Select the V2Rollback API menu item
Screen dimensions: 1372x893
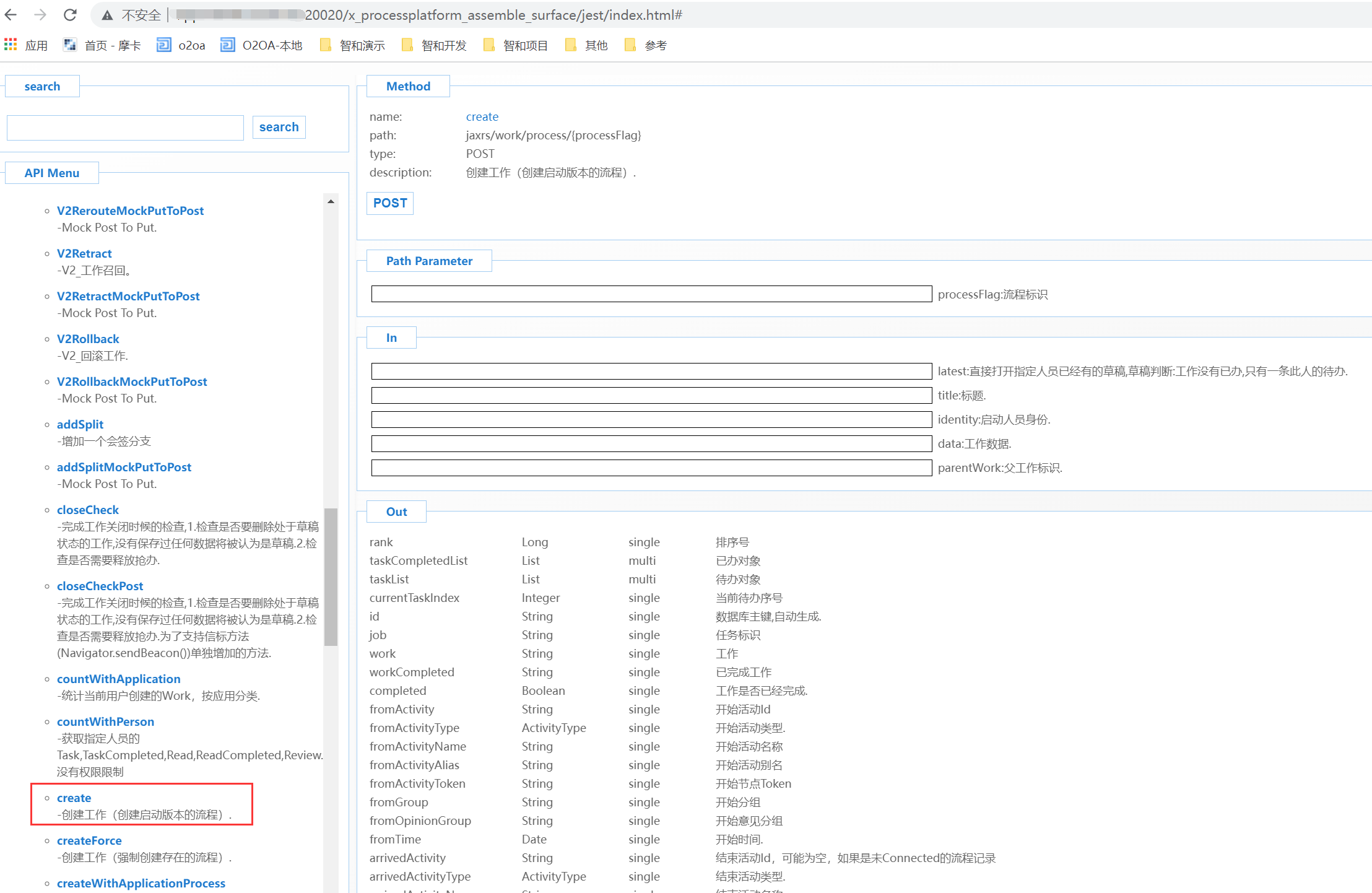click(x=88, y=339)
